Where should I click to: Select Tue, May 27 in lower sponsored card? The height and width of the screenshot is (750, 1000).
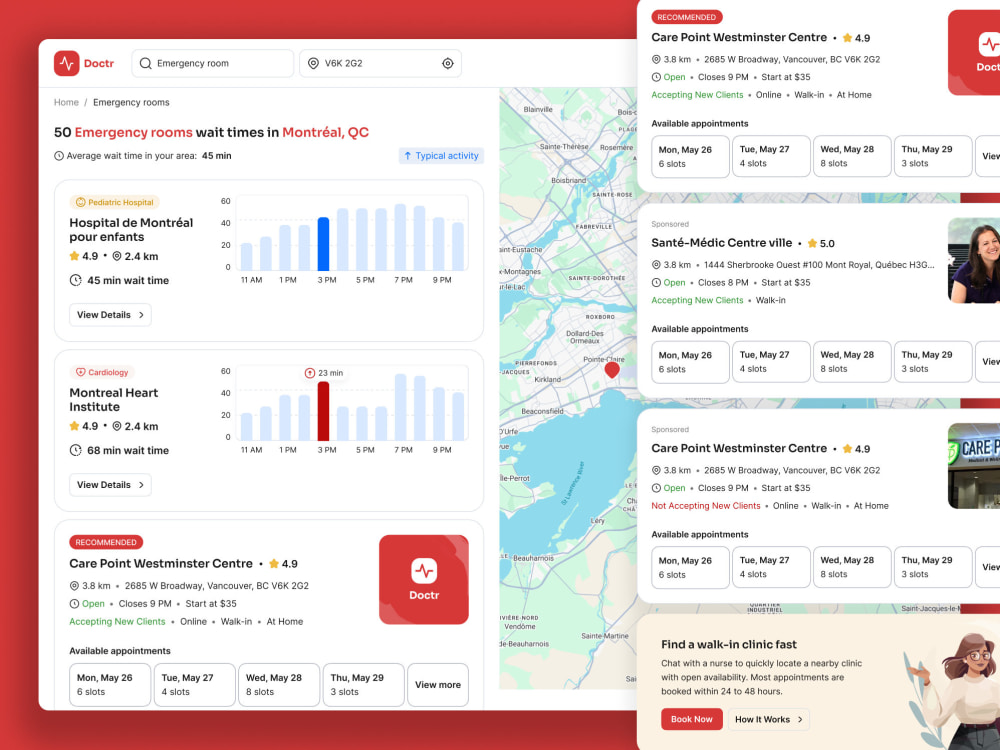tap(771, 567)
